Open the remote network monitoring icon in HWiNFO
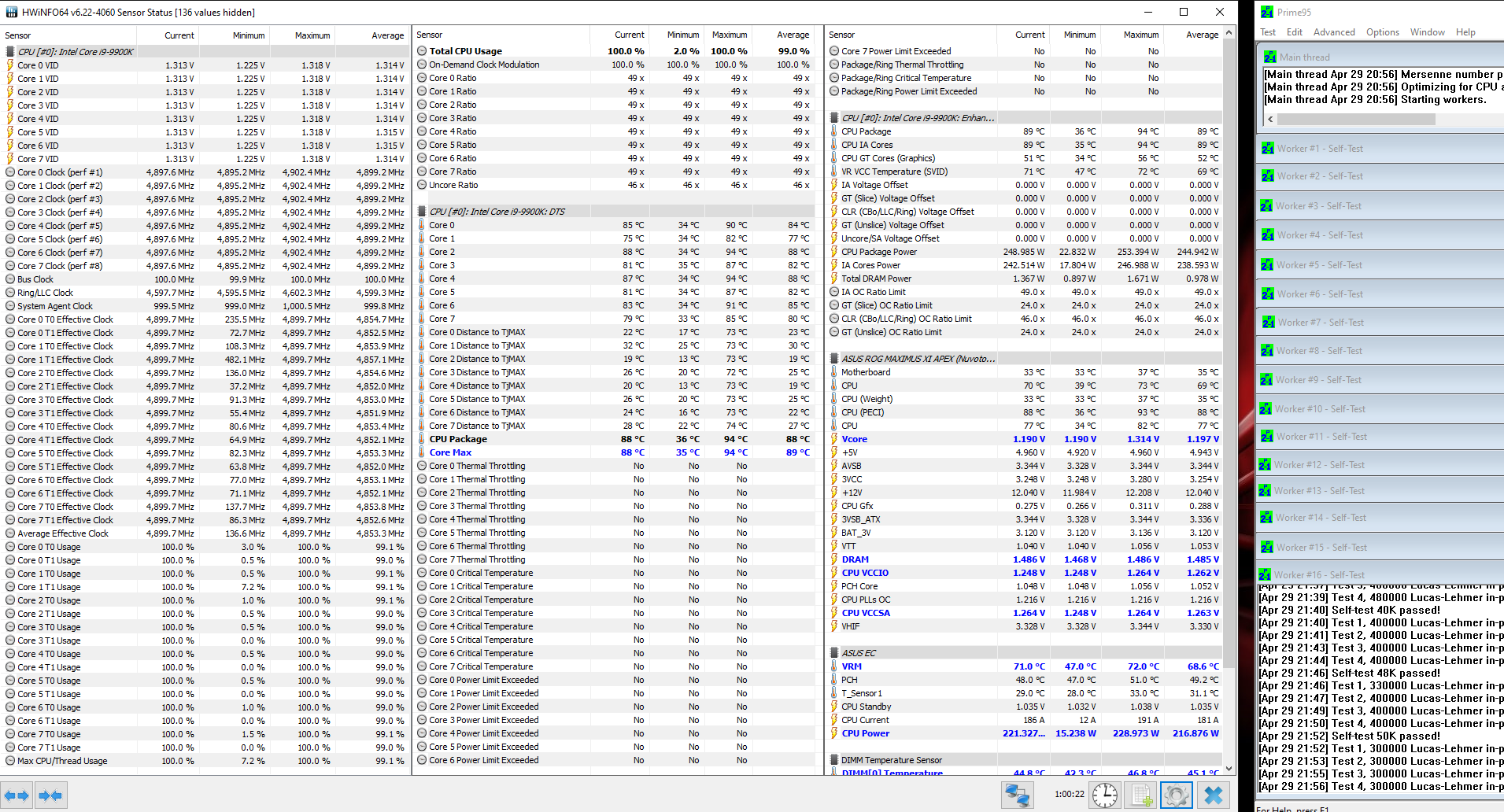This screenshot has height=812, width=1504. click(x=1017, y=795)
